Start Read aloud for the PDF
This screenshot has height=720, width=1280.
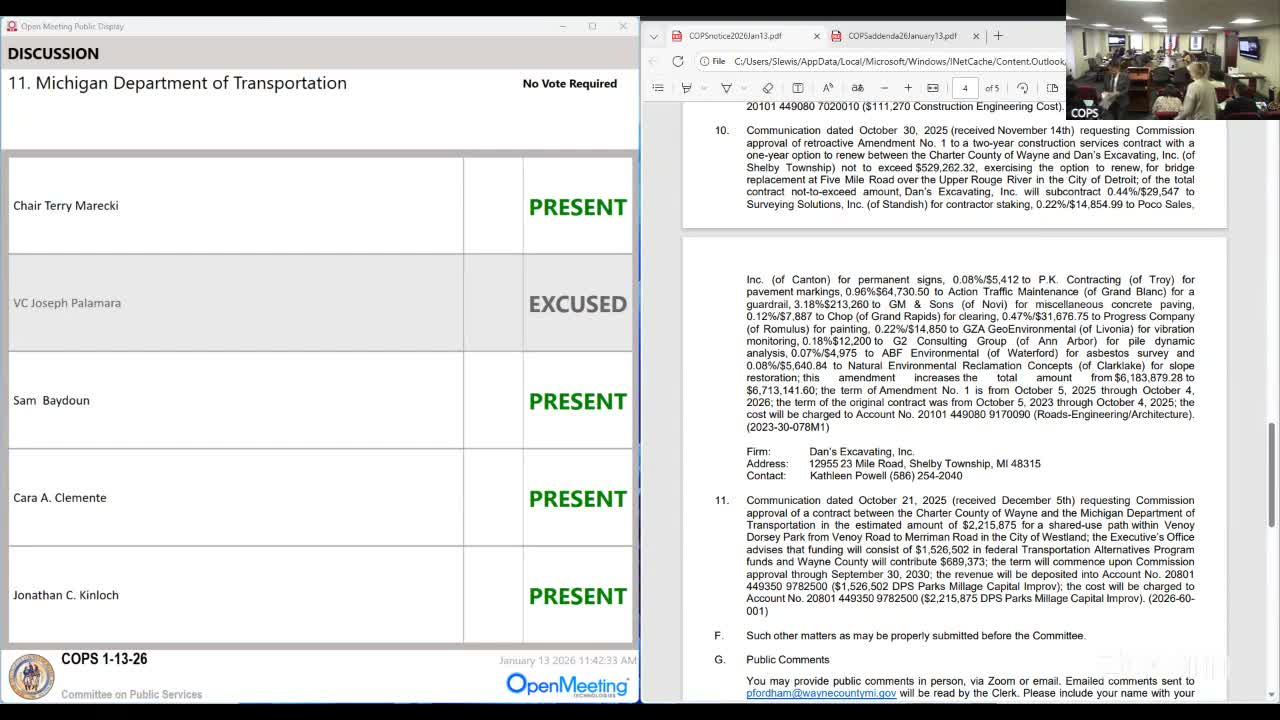point(826,88)
